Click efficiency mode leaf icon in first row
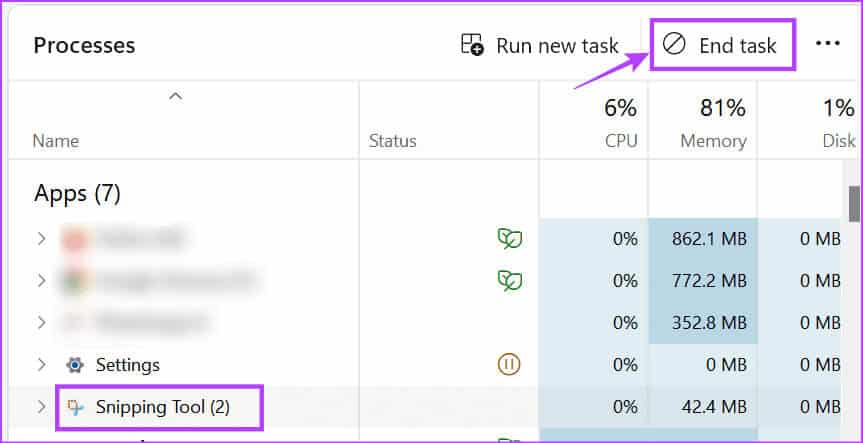Image resolution: width=863 pixels, height=443 pixels. 510,239
